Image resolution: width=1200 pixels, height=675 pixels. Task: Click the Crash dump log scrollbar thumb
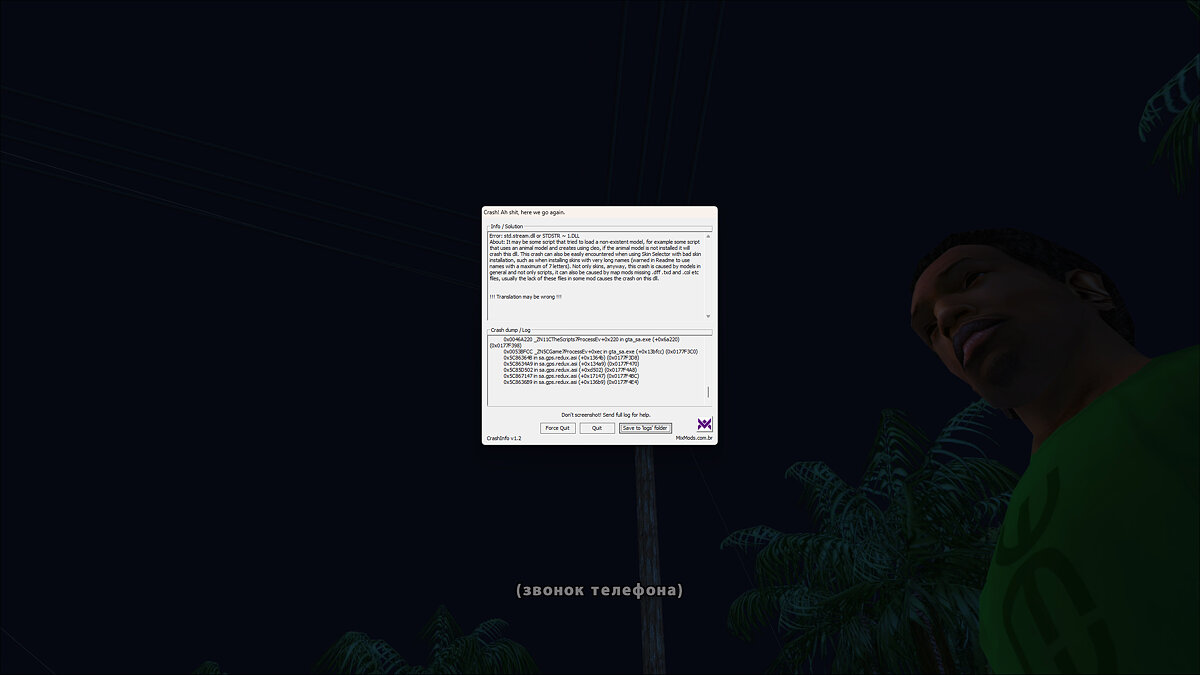(x=708, y=393)
